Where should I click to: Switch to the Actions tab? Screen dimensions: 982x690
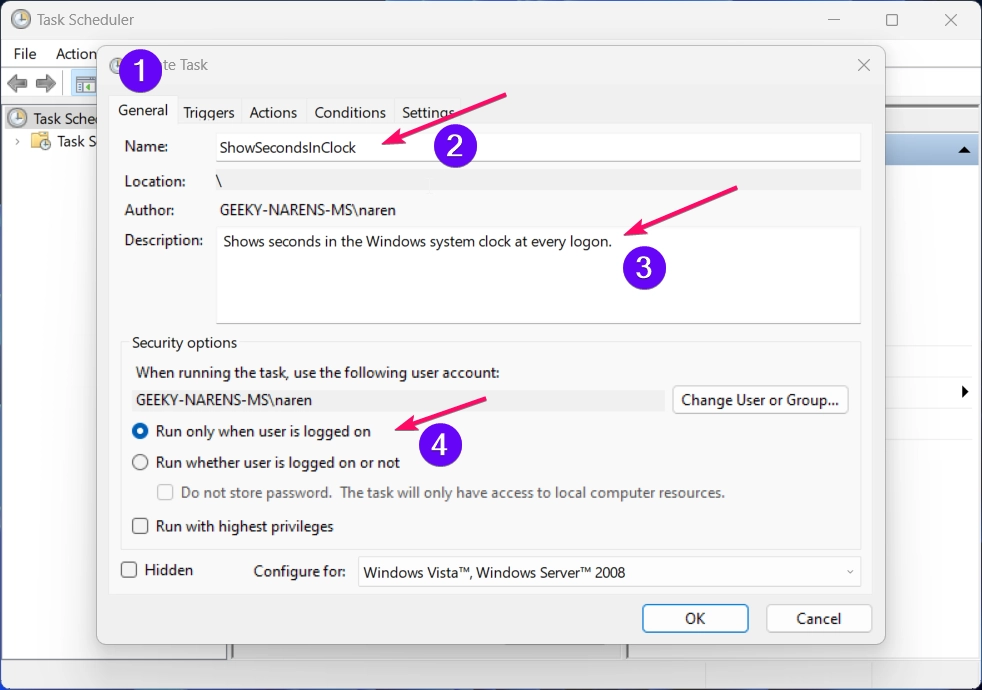coord(273,113)
